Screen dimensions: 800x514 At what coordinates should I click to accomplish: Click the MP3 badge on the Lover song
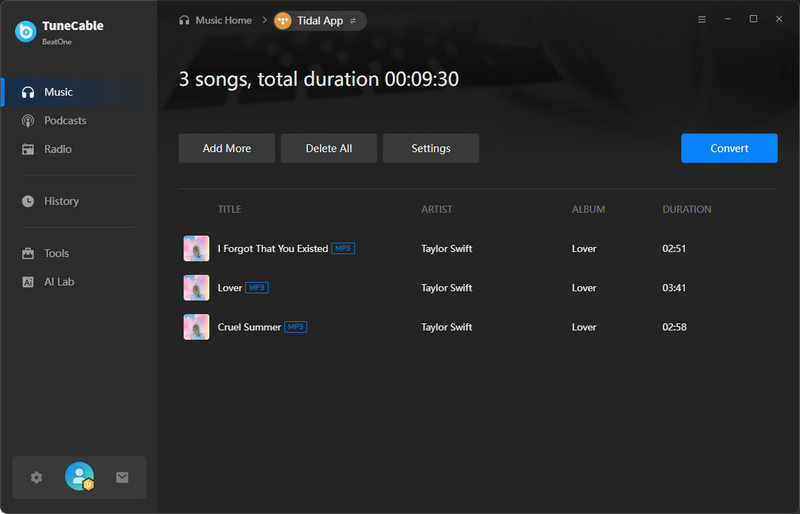coord(257,288)
